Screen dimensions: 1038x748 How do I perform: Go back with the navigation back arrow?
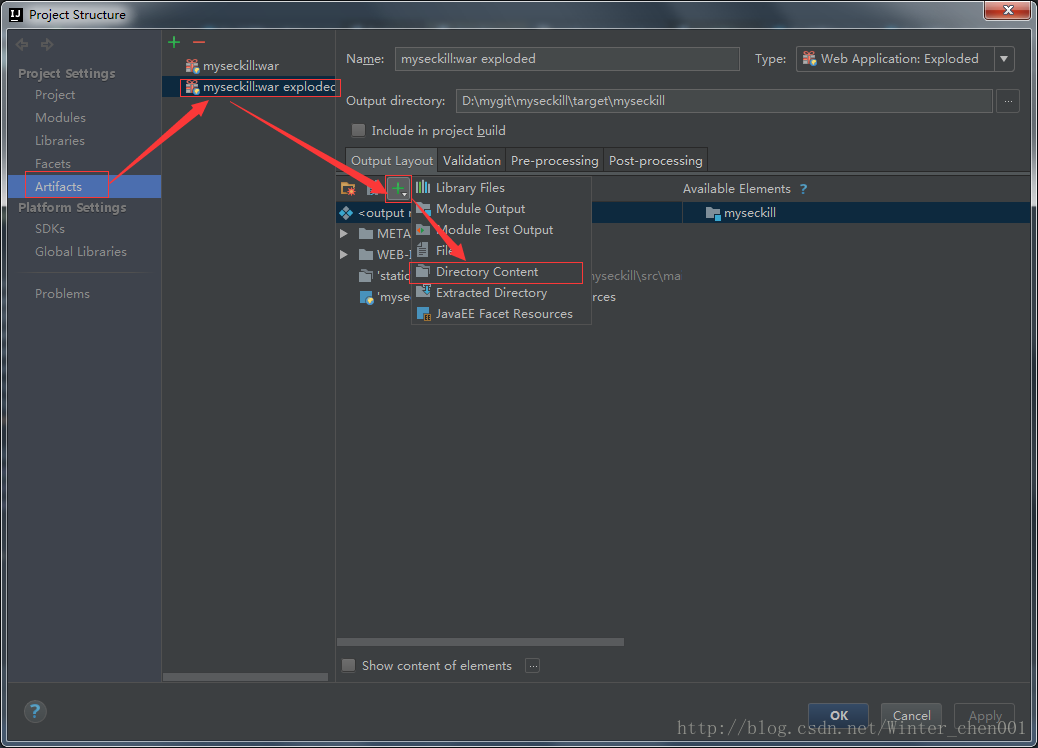click(22, 44)
